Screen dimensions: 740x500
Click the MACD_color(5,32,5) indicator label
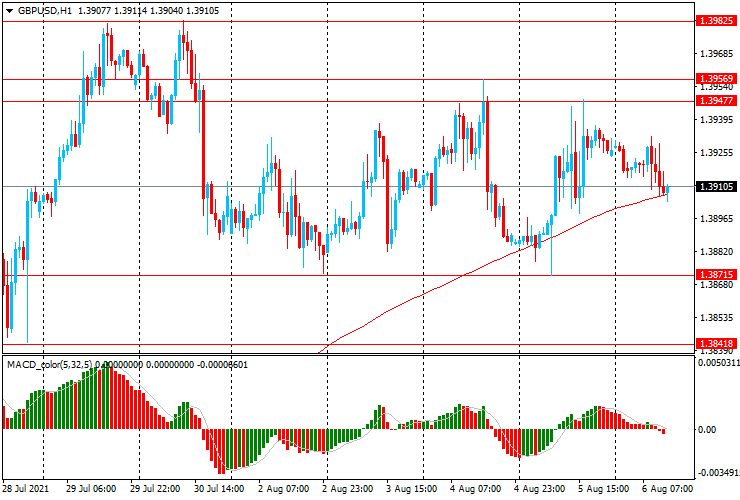pos(50,364)
